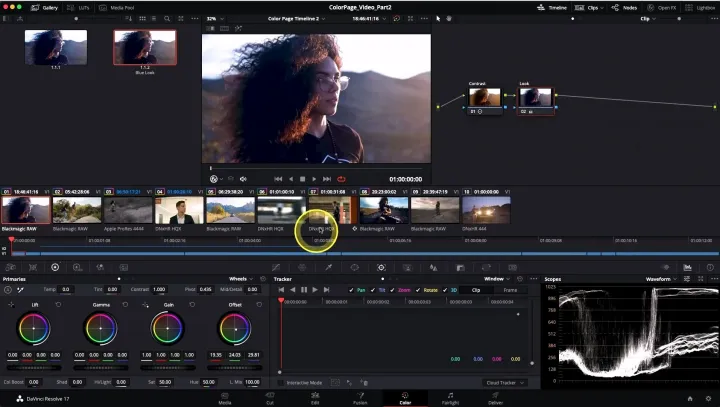Switch to the Deliver page
Screen dimensions: 720x407
coord(495,398)
